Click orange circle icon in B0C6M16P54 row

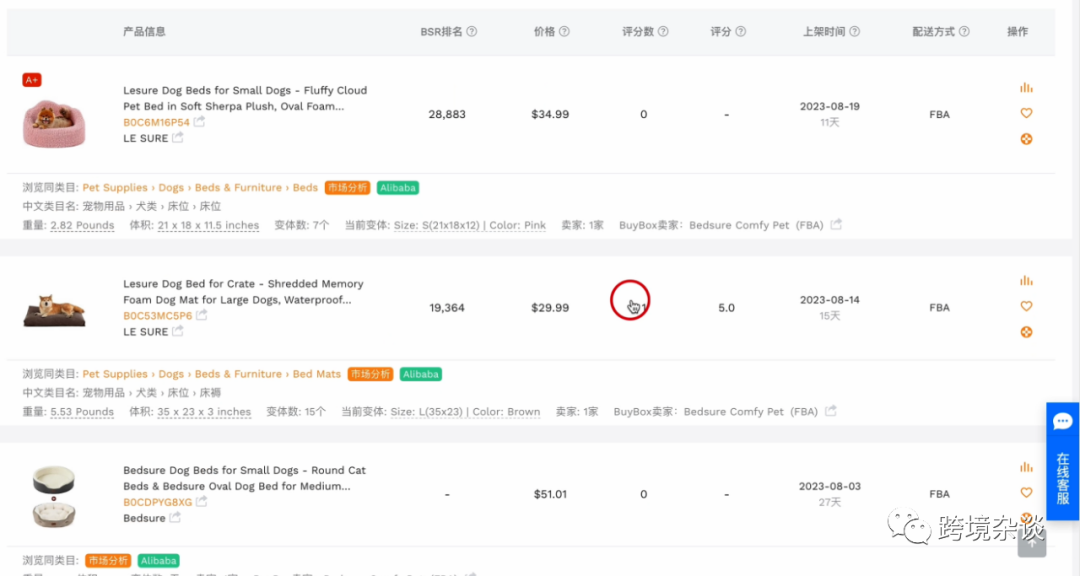[x=1026, y=139]
